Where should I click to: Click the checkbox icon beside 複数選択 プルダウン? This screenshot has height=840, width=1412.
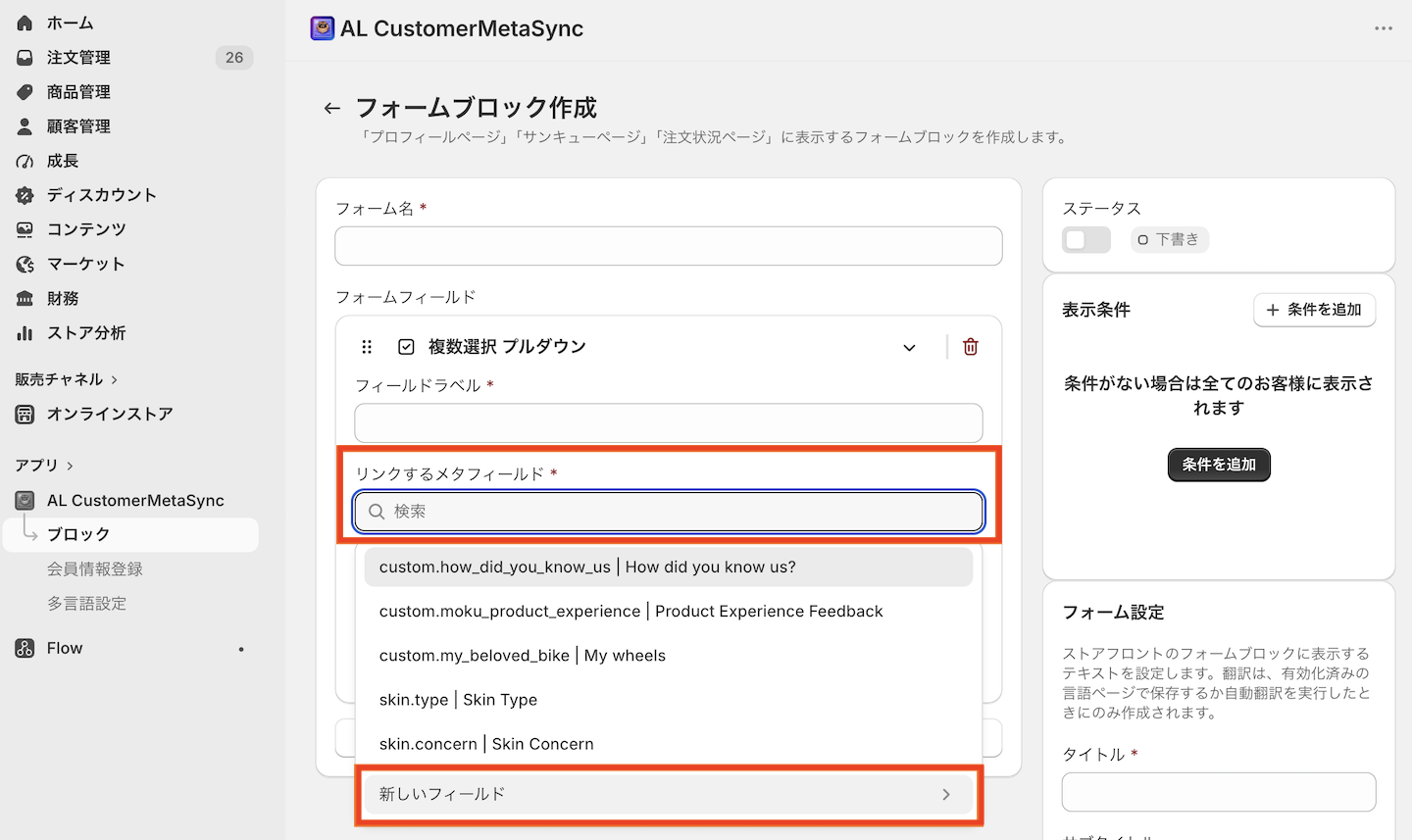406,347
